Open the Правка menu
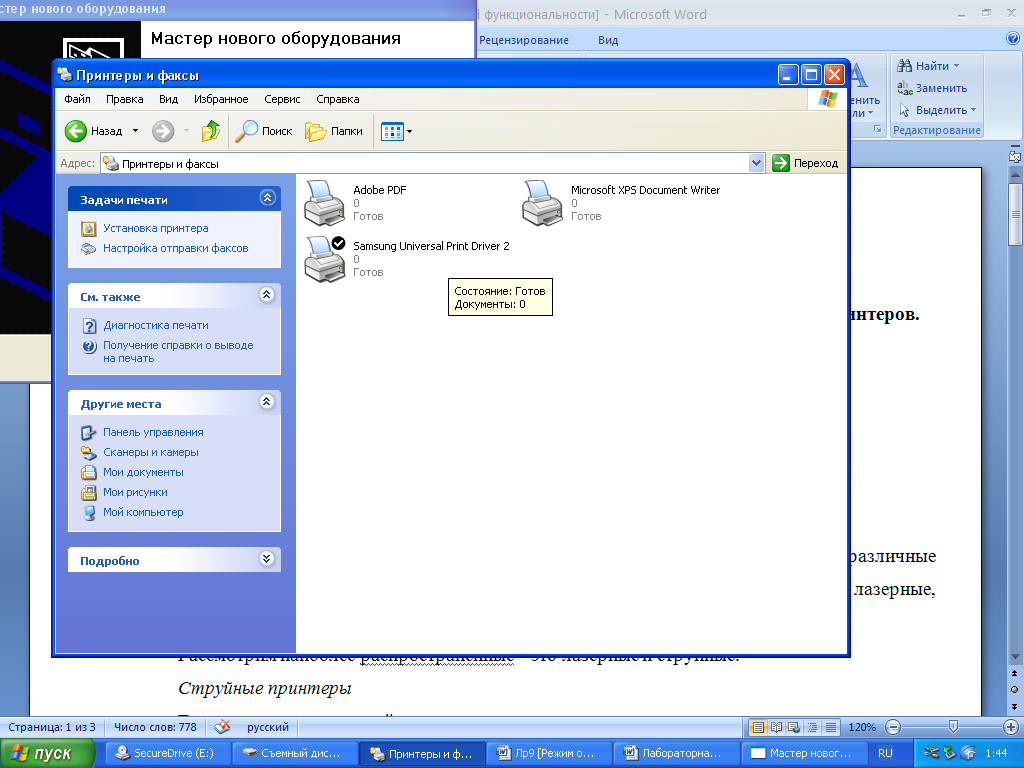 [124, 99]
